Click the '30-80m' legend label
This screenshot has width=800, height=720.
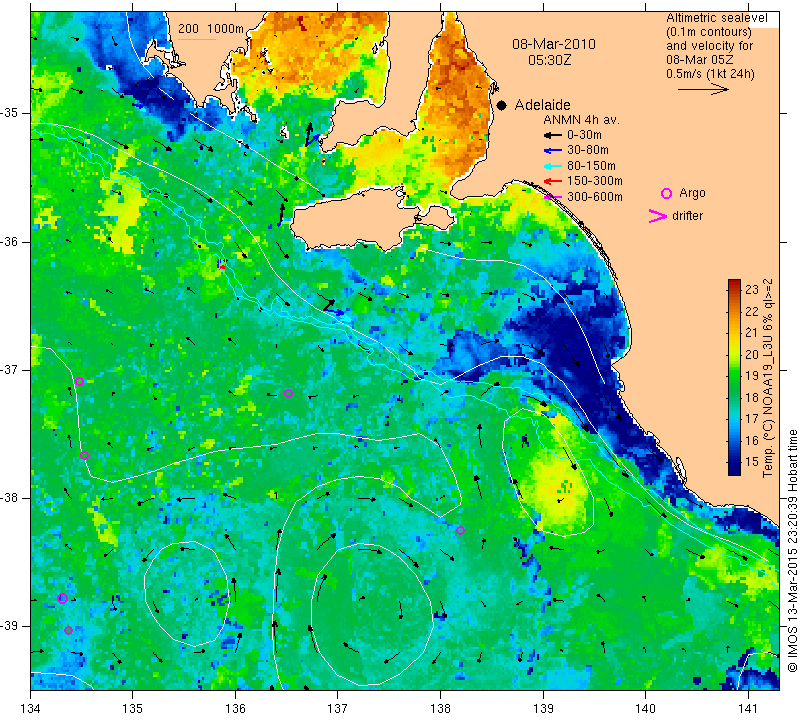click(x=588, y=150)
